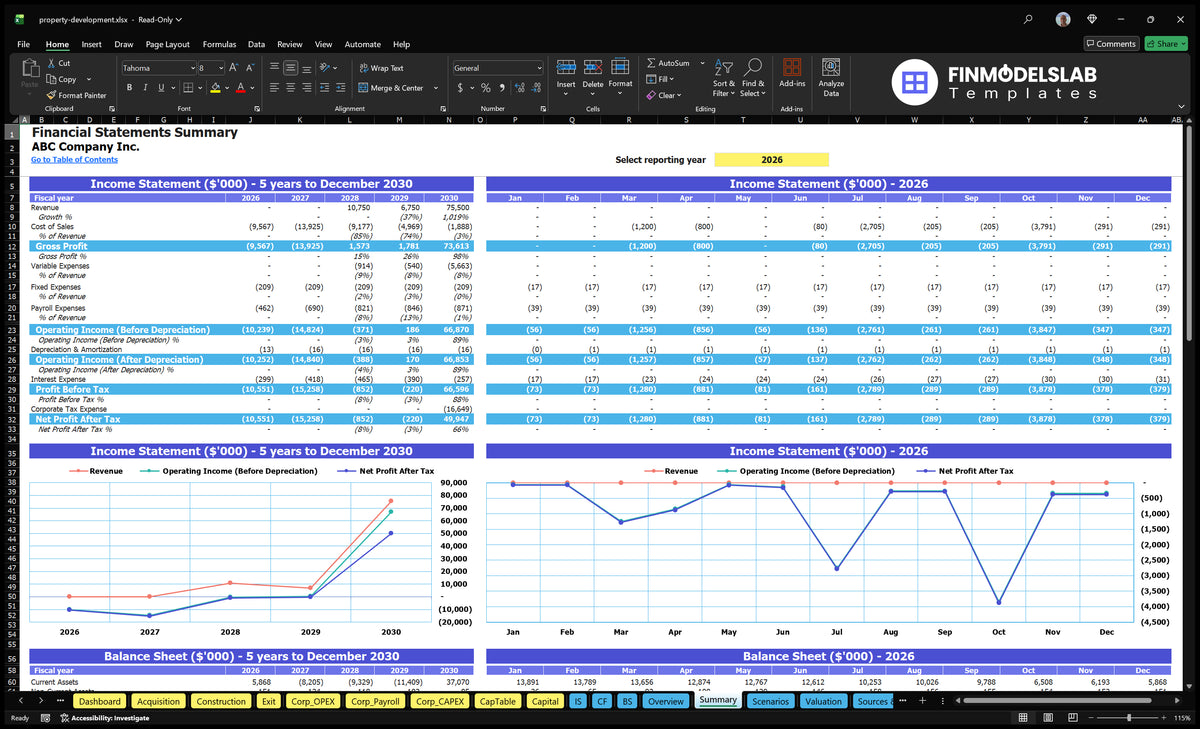The width and height of the screenshot is (1200, 729).
Task: Decrease decimal places
Action: click(536, 88)
